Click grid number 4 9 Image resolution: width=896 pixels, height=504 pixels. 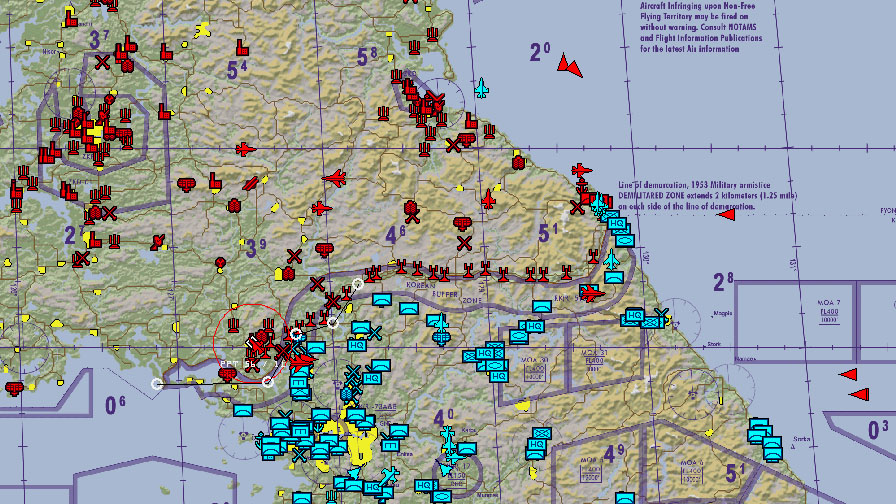[x=614, y=454]
